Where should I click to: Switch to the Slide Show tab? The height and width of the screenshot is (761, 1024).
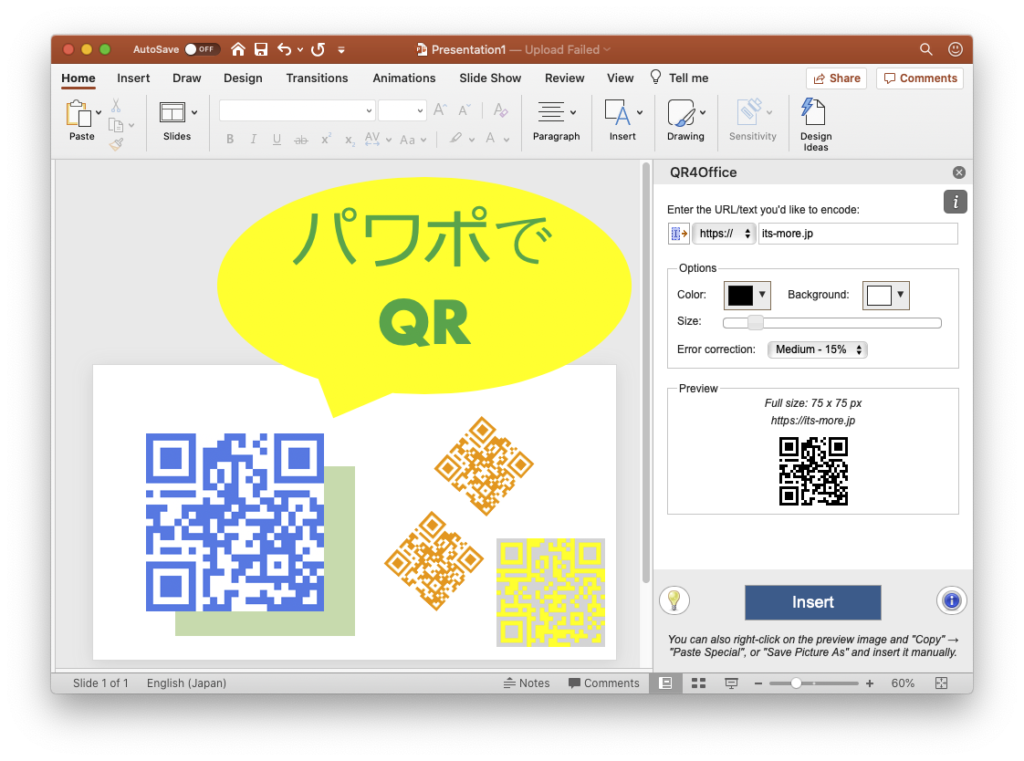pos(490,78)
